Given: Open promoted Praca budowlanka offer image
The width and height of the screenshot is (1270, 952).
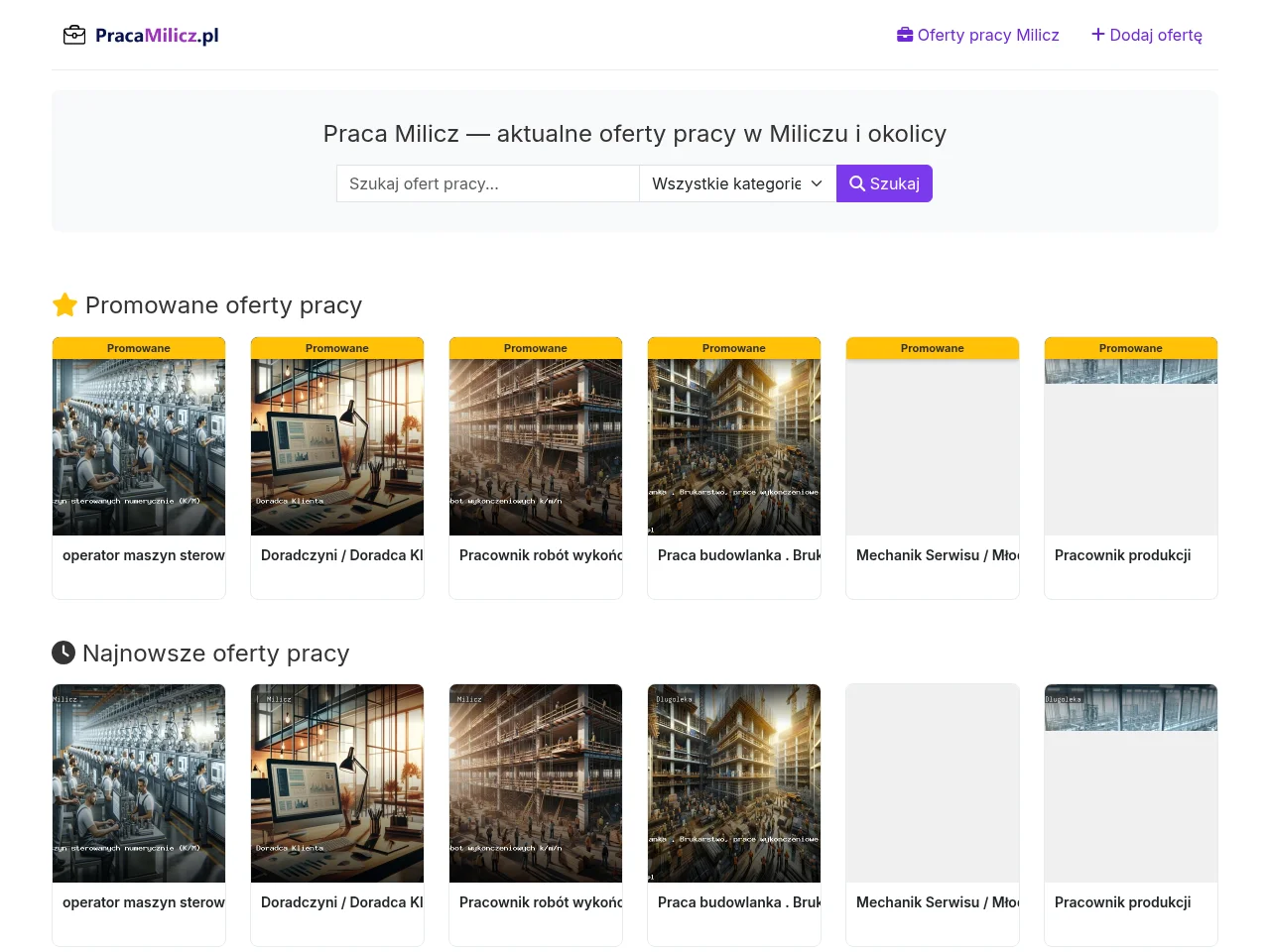Looking at the screenshot, I should 734,447.
